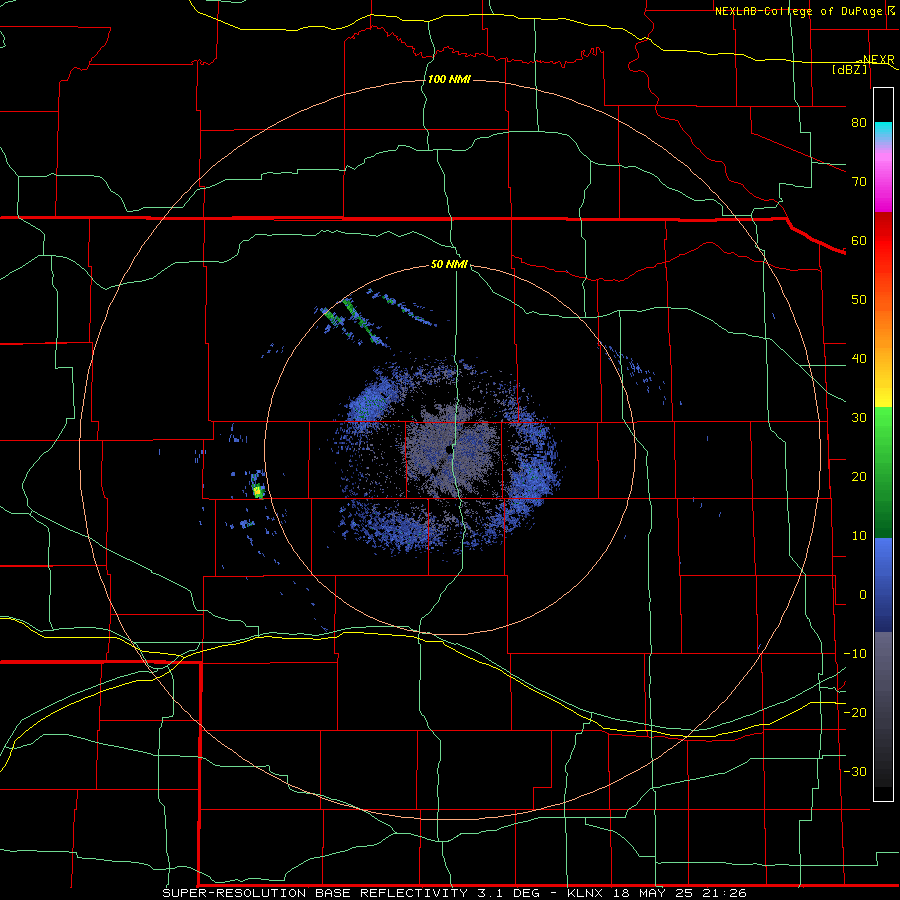This screenshot has height=900, width=900.
Task: Click the 100 NMI range ring label
Action: 449,79
